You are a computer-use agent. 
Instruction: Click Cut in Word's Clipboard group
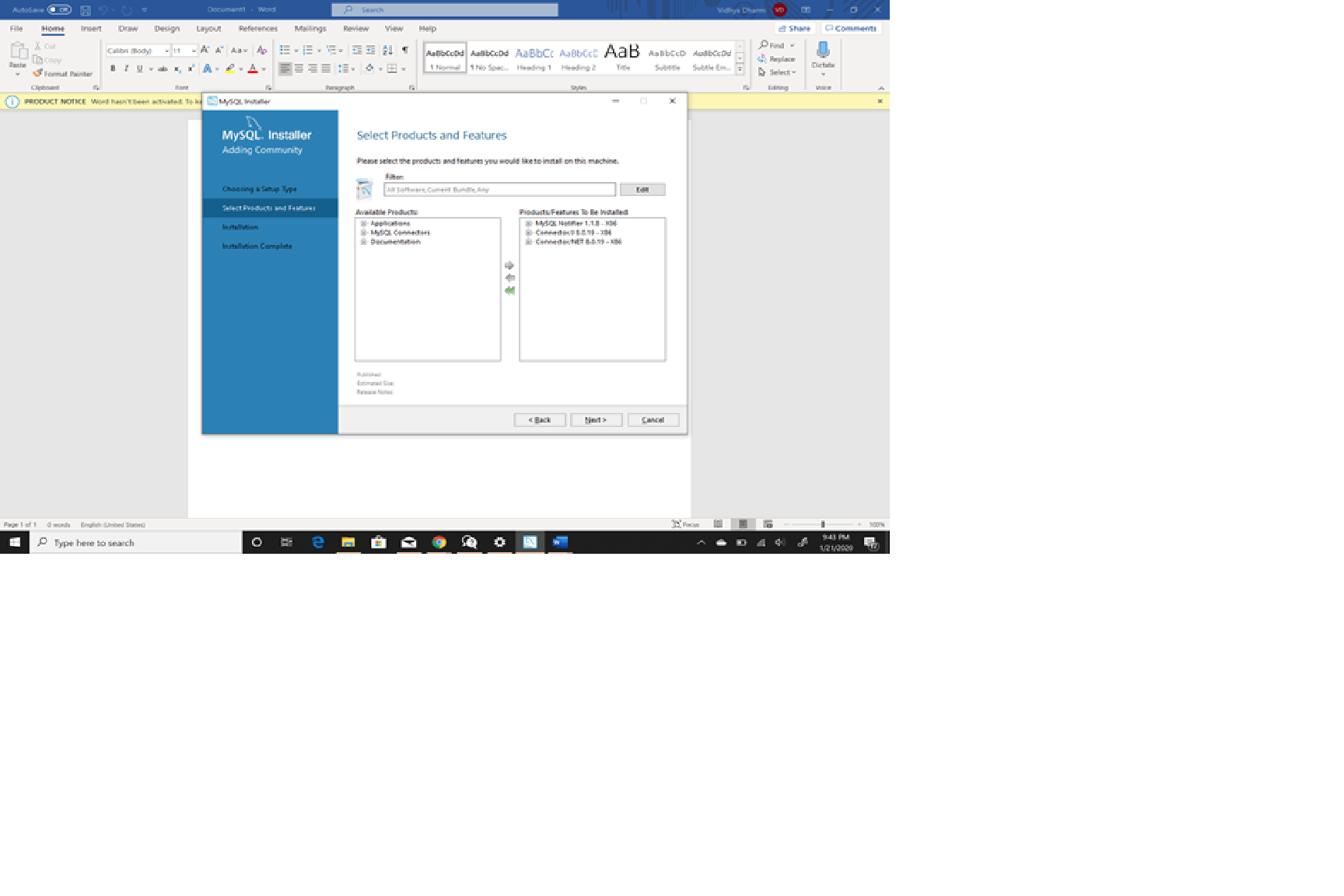[45, 47]
